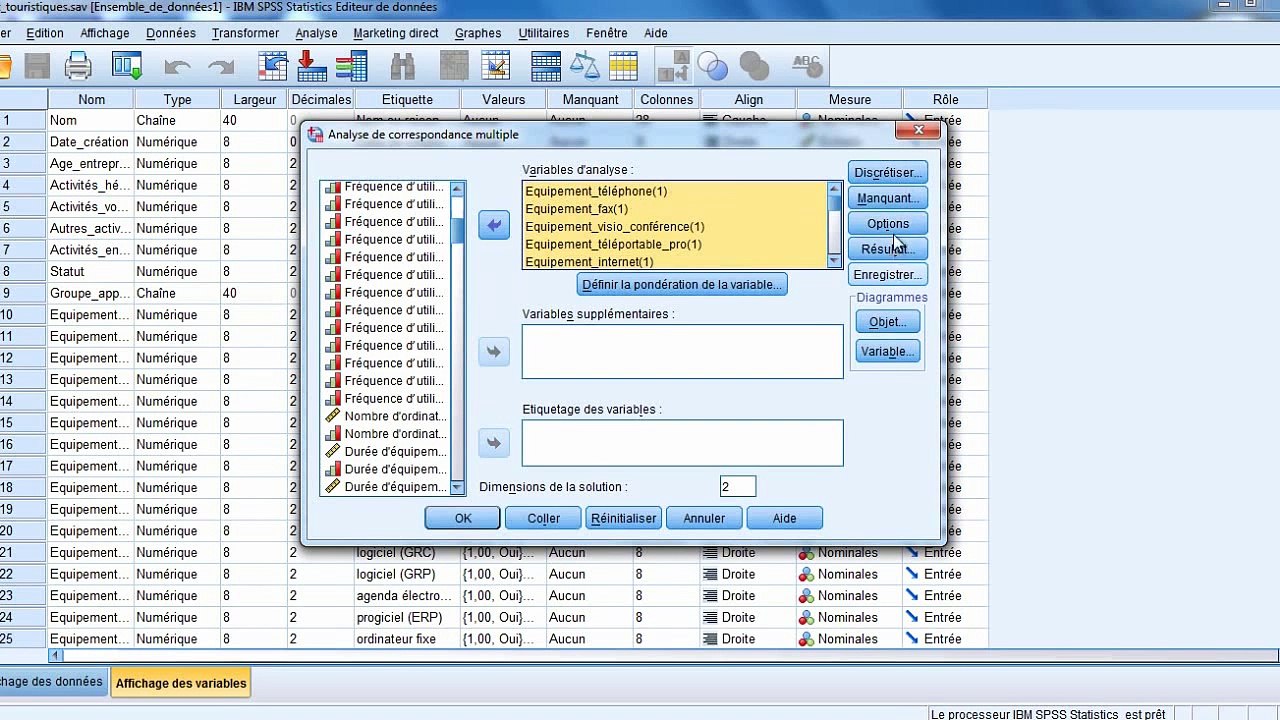Click the Réinitialiser button
The height and width of the screenshot is (720, 1280).
(624, 518)
